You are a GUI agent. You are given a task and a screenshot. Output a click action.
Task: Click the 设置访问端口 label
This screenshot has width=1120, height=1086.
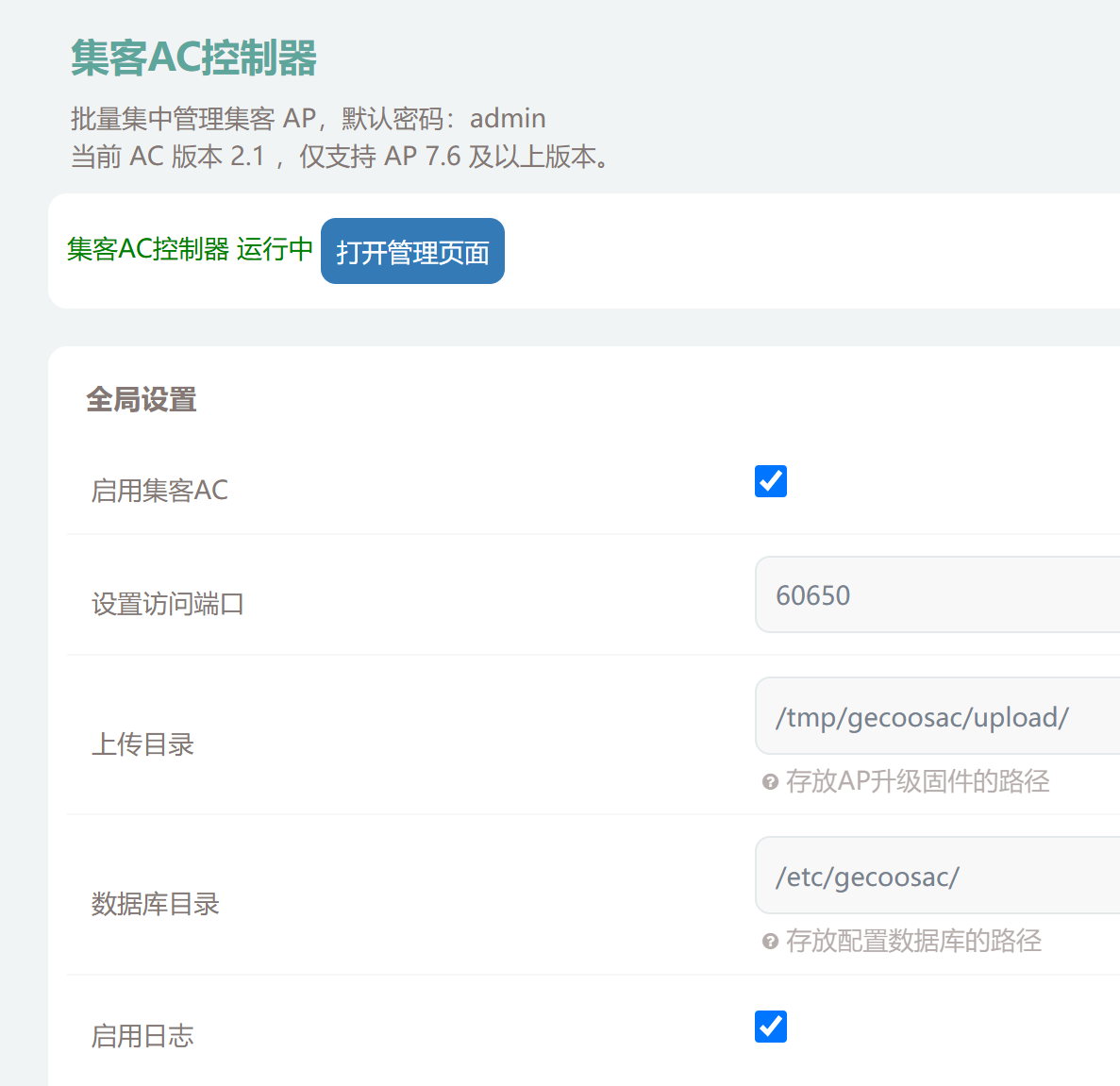(x=168, y=604)
